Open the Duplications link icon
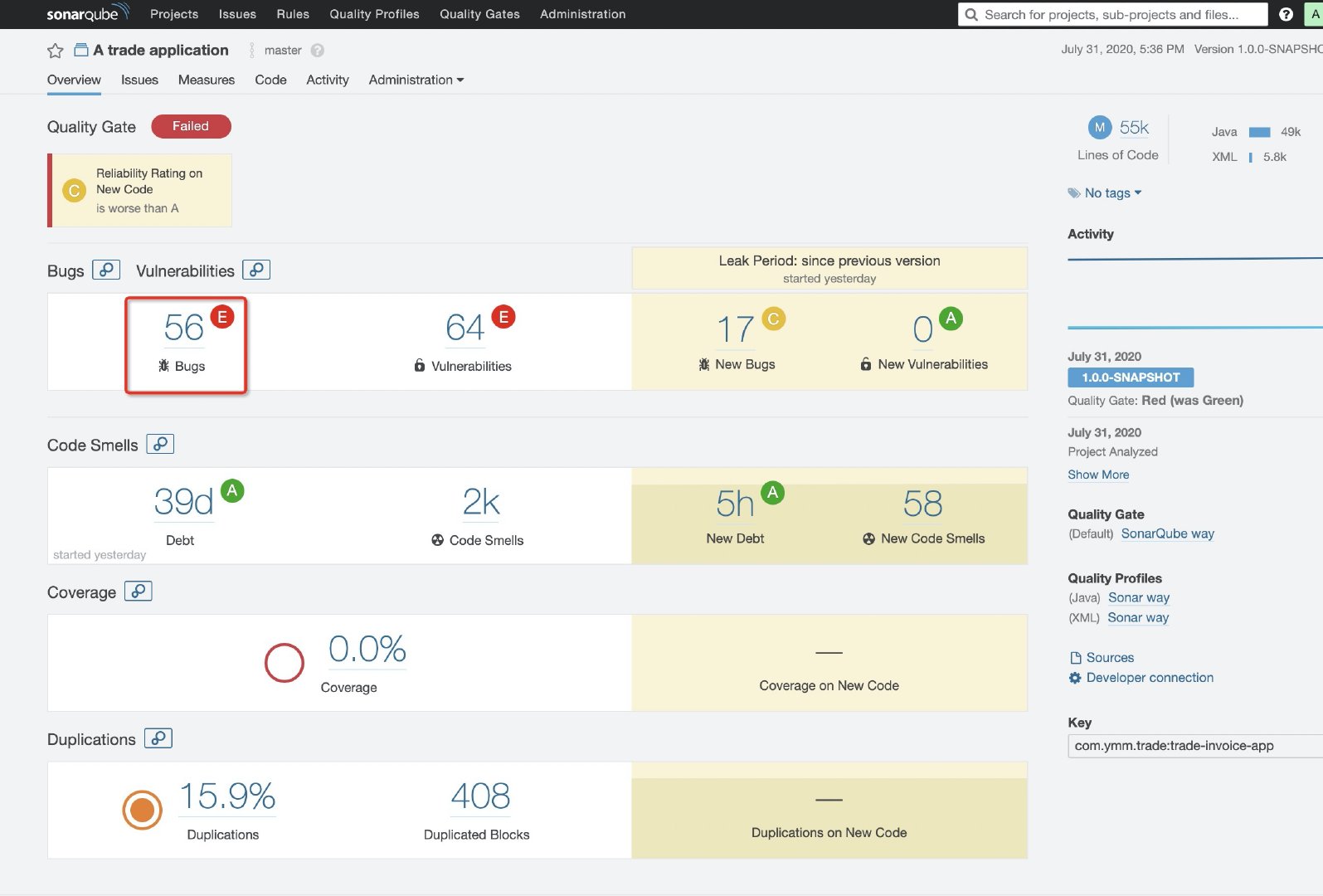Screen dimensions: 1323x896 click(158, 738)
